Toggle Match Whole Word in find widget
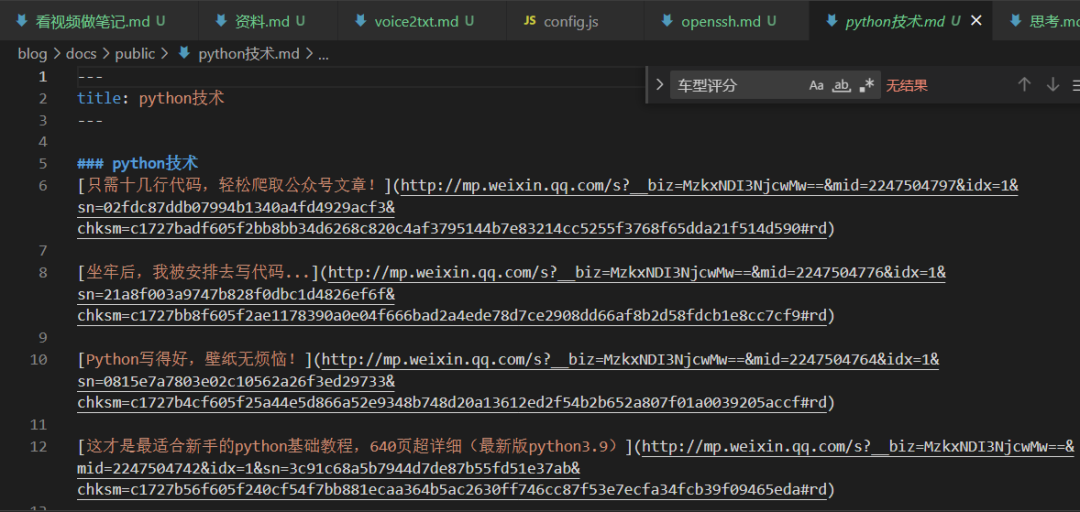The width and height of the screenshot is (1080, 512). [x=841, y=85]
